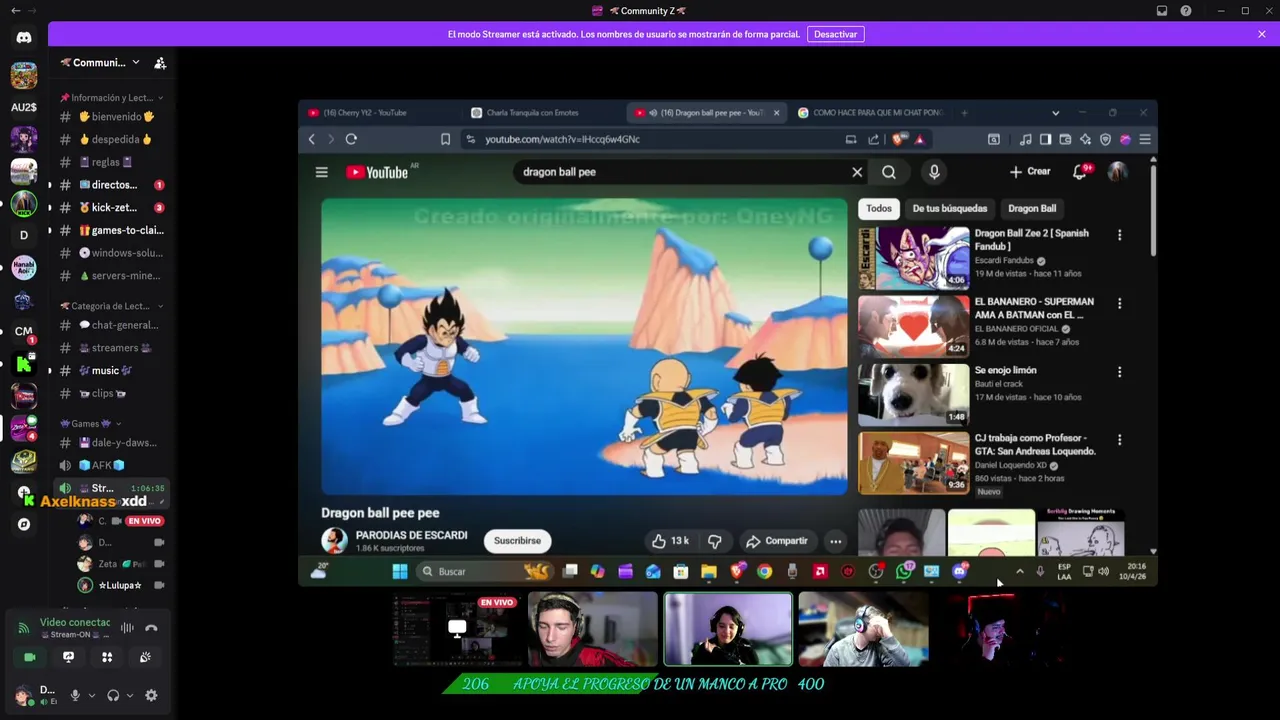Viewport: 1280px width, 720px height.
Task: Options menu for Dragon Ball Zee 2 suggestion
Action: click(x=1119, y=235)
